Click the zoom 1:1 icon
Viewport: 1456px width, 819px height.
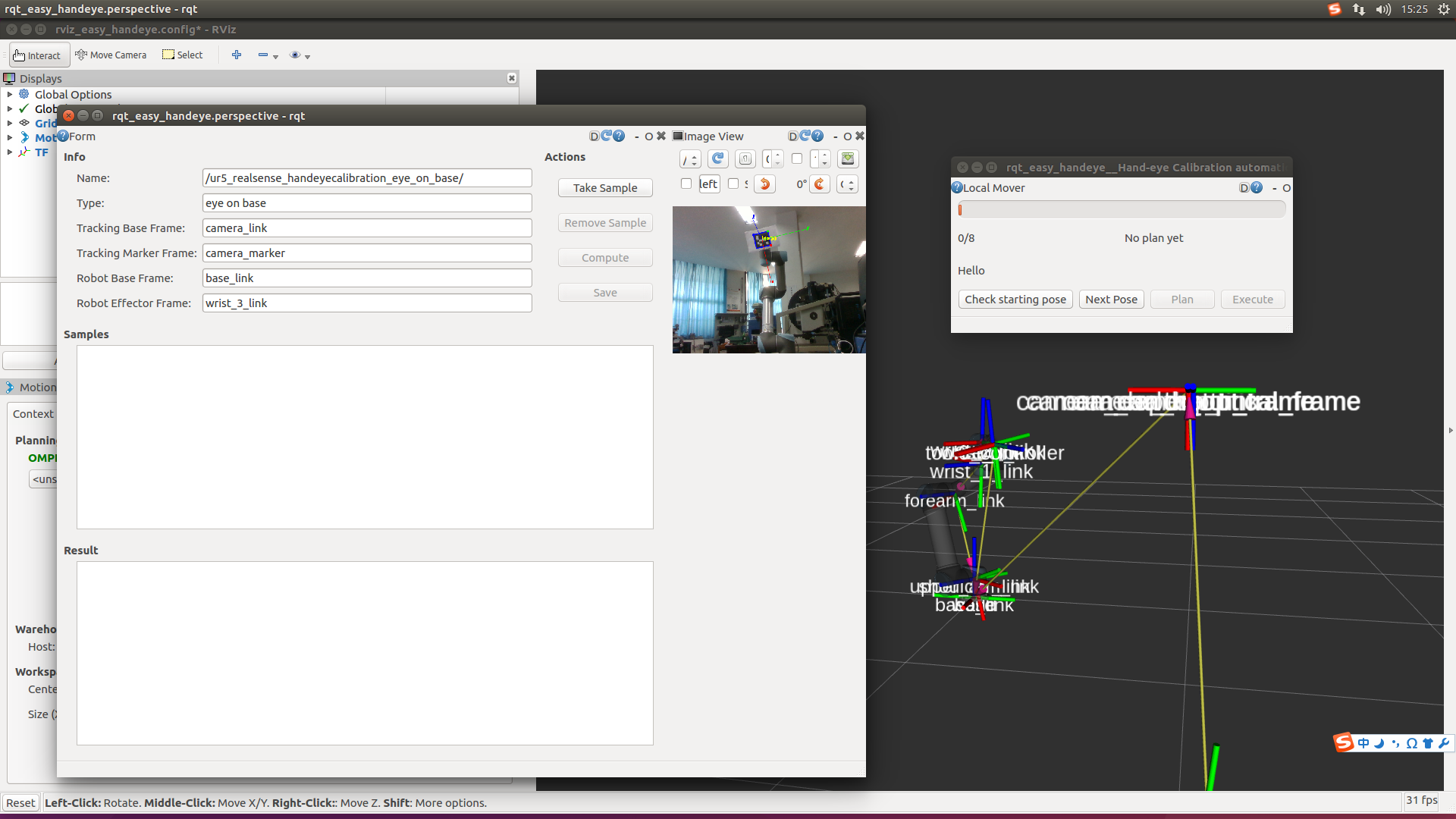pos(745,159)
